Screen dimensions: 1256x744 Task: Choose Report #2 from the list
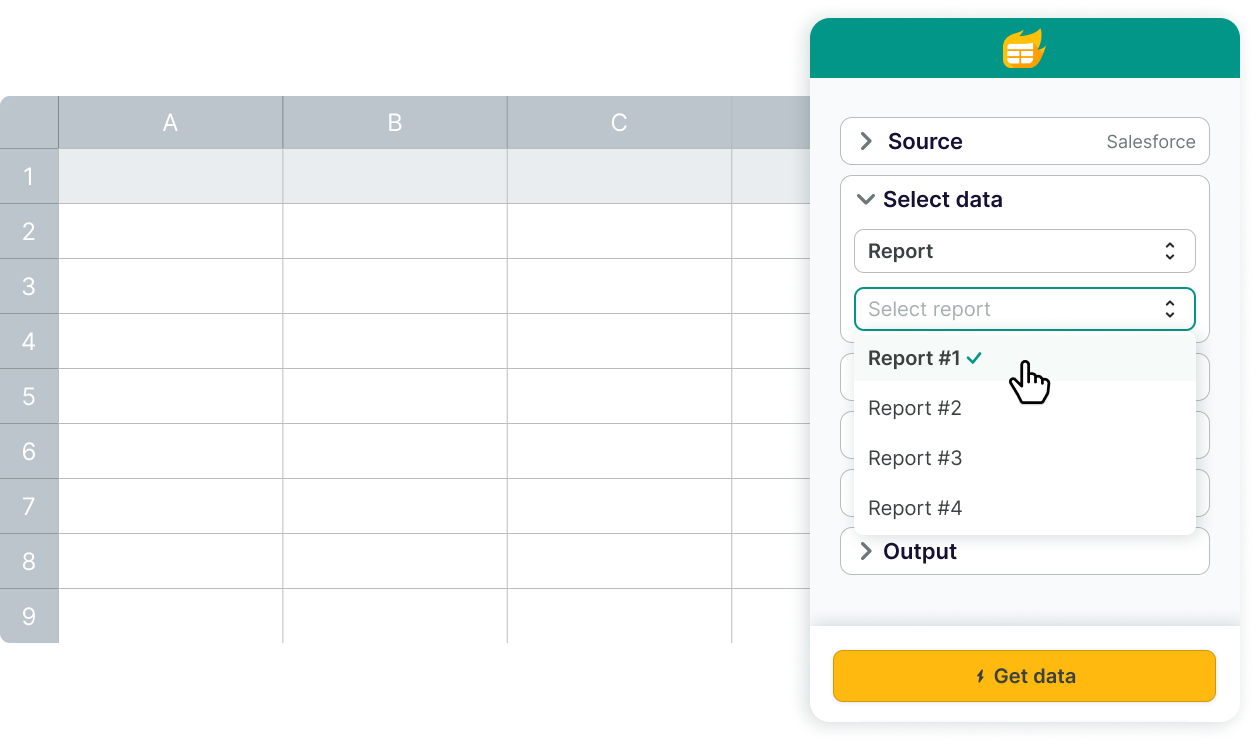[914, 408]
